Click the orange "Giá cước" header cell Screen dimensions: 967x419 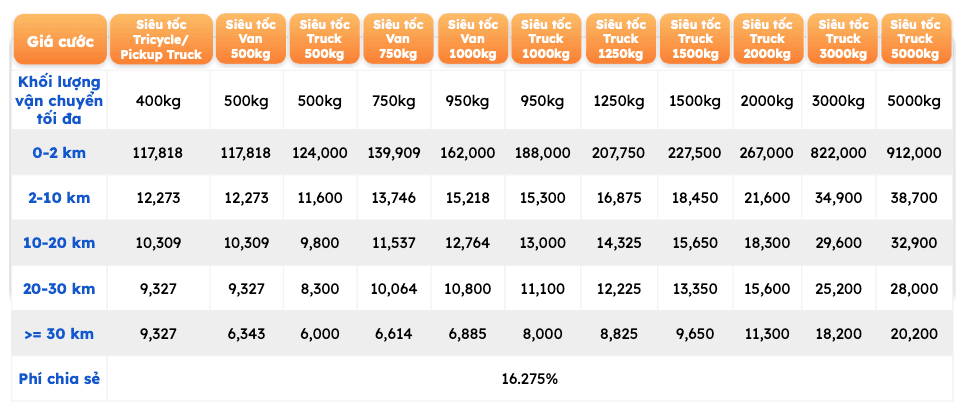click(x=56, y=40)
